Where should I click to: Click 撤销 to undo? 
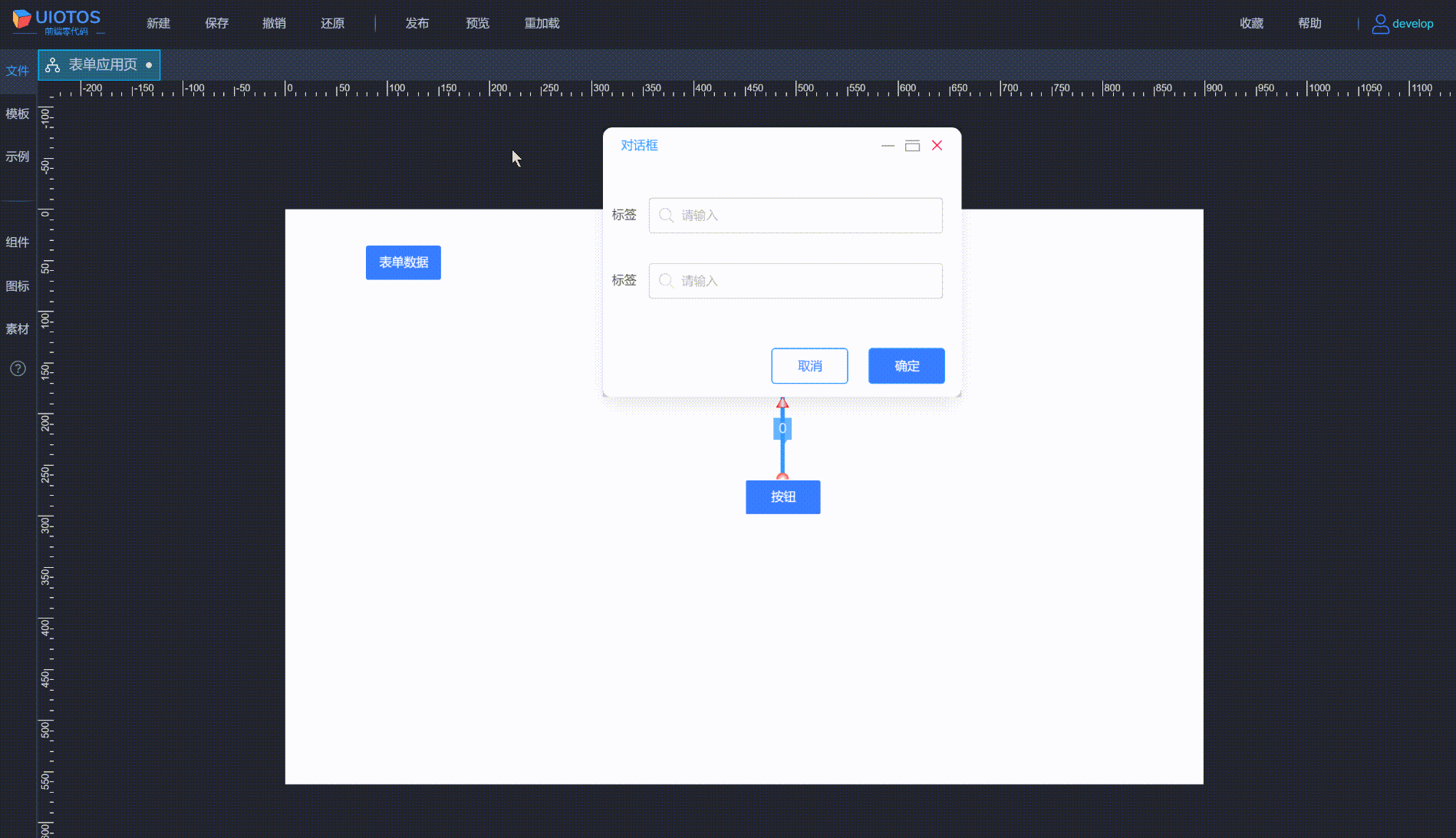pos(275,24)
